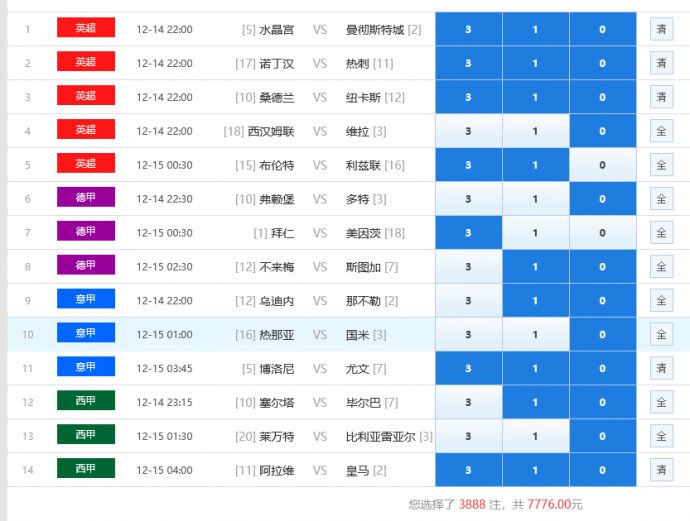Viewport: 690px width, 521px height.
Task: Click 清 button in the 博洛尼 vs 尤文 row
Action: (661, 368)
